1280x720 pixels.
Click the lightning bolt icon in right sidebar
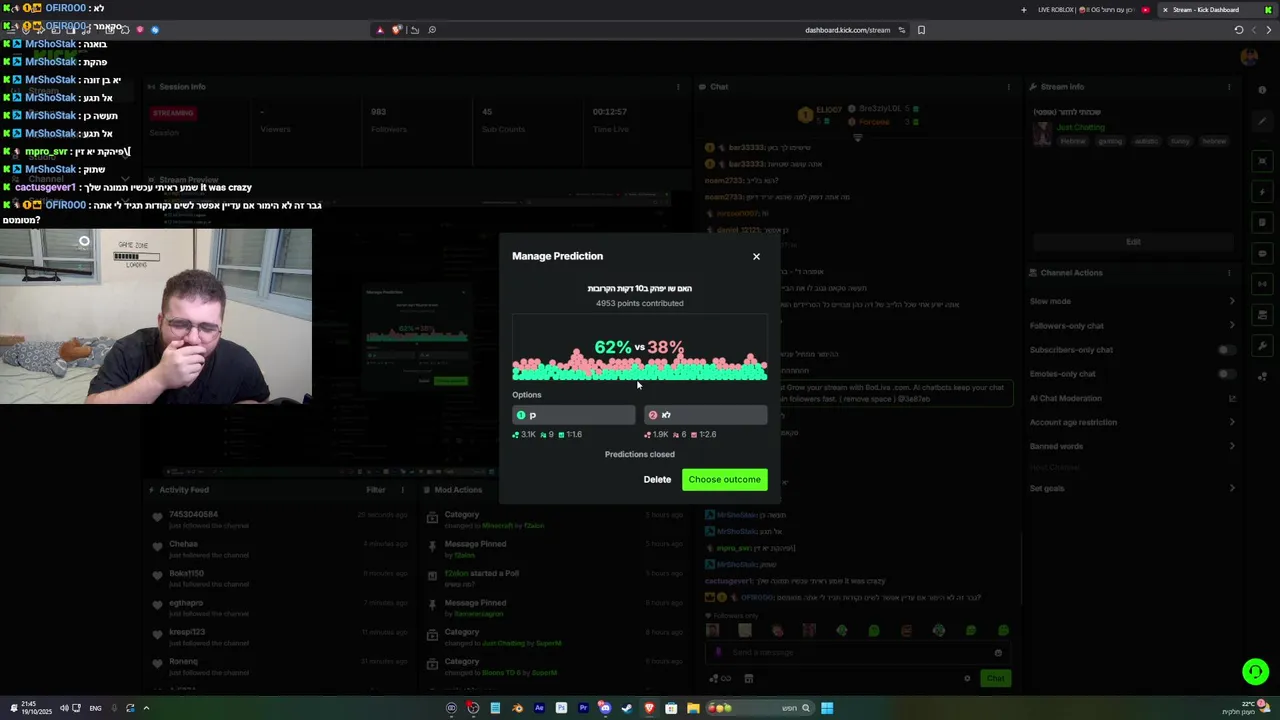coord(1263,192)
